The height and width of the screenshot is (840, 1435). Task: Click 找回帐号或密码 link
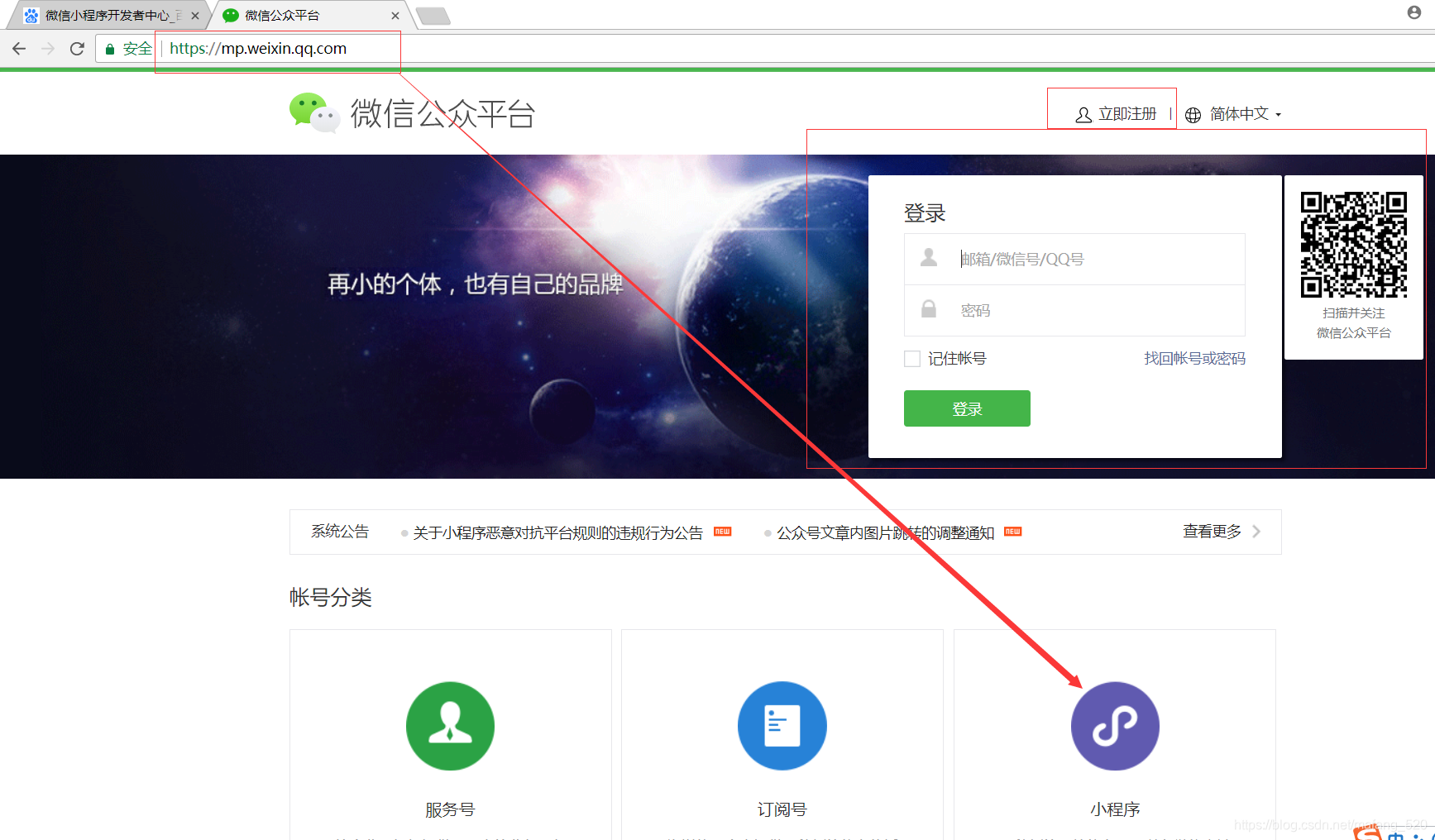tap(1194, 359)
